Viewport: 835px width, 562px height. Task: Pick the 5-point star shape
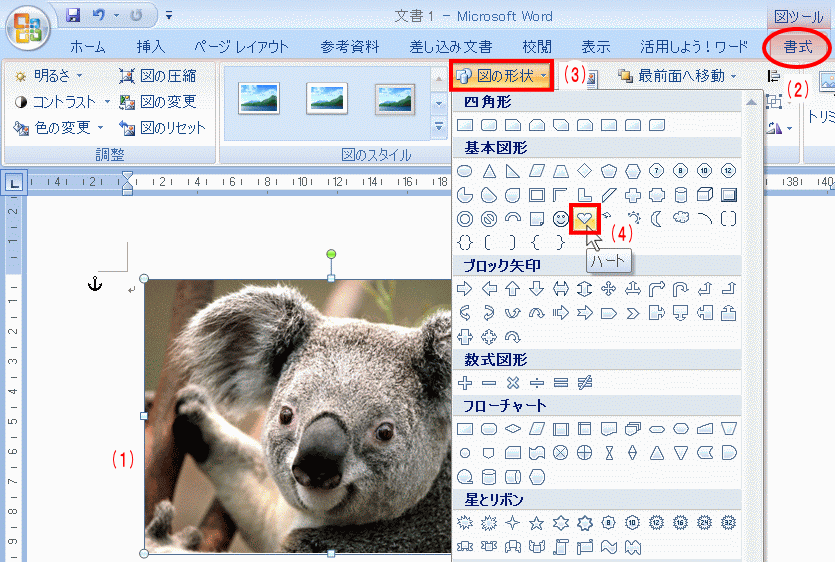pos(536,523)
